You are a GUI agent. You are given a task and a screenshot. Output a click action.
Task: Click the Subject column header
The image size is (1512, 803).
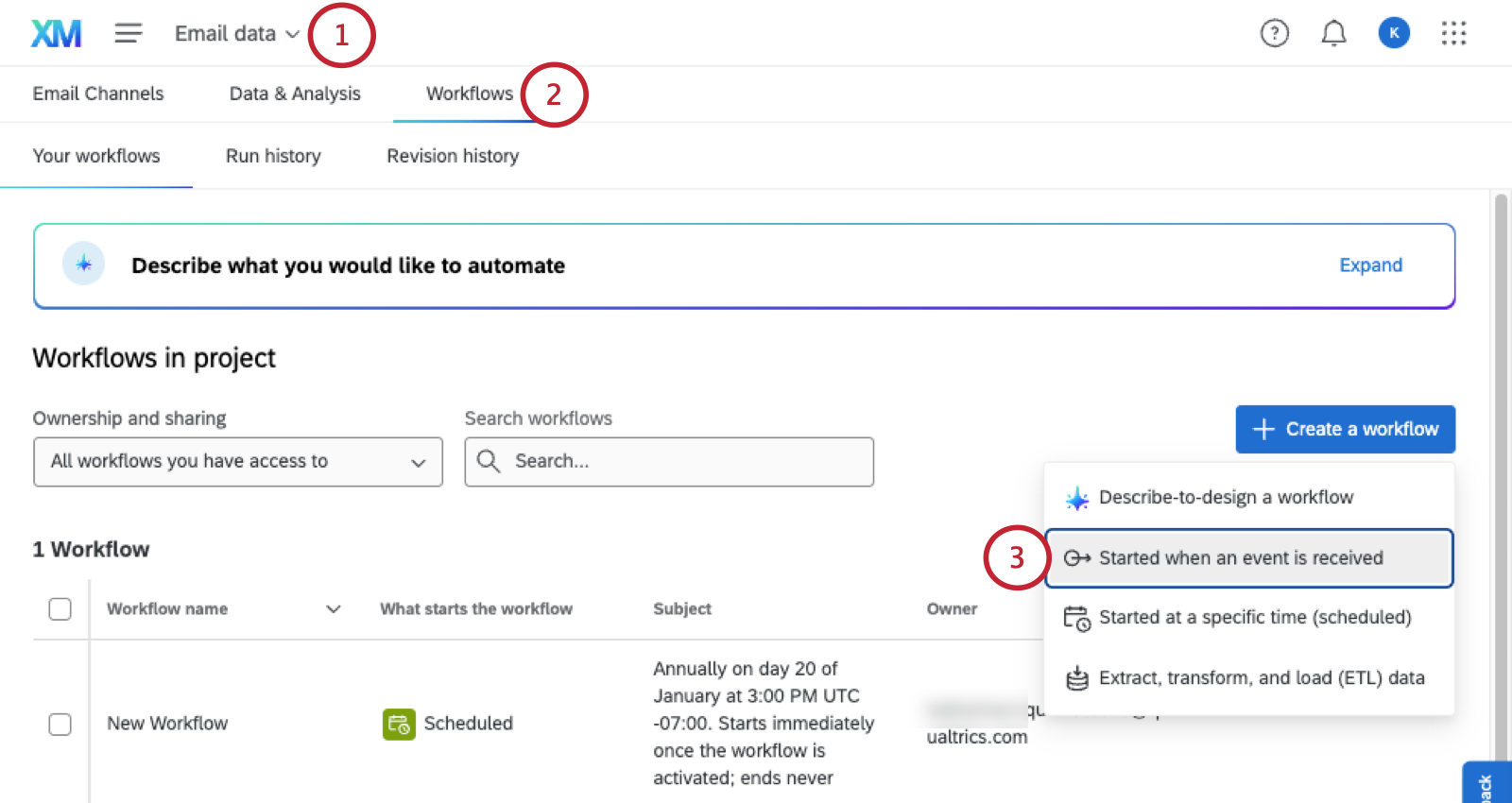click(682, 609)
